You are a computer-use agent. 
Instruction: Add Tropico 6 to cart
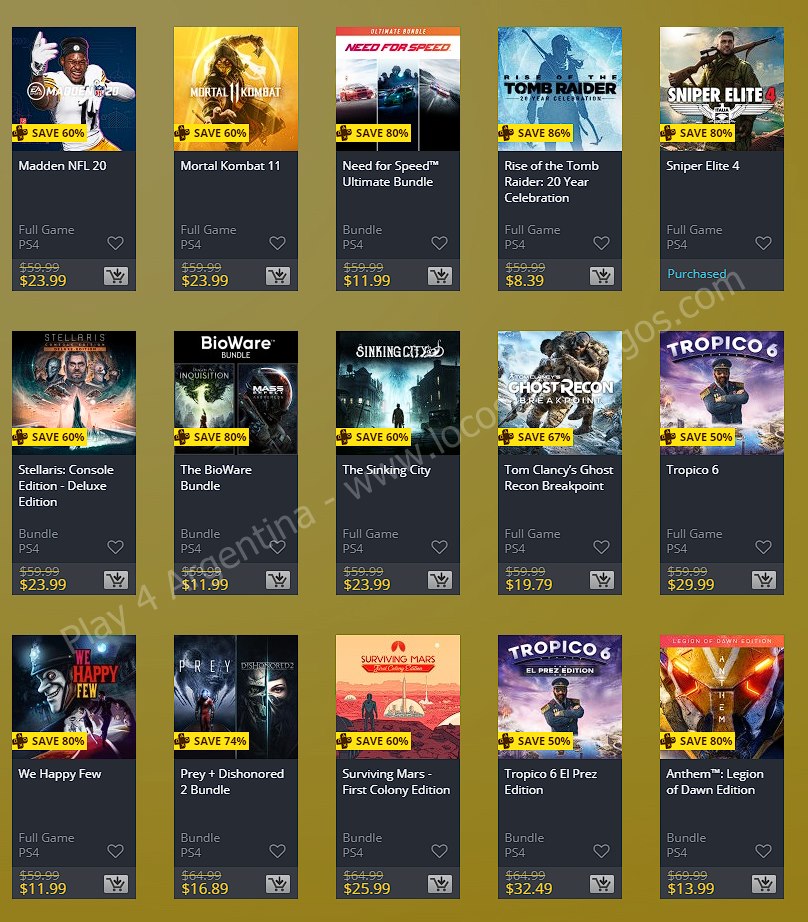764,580
